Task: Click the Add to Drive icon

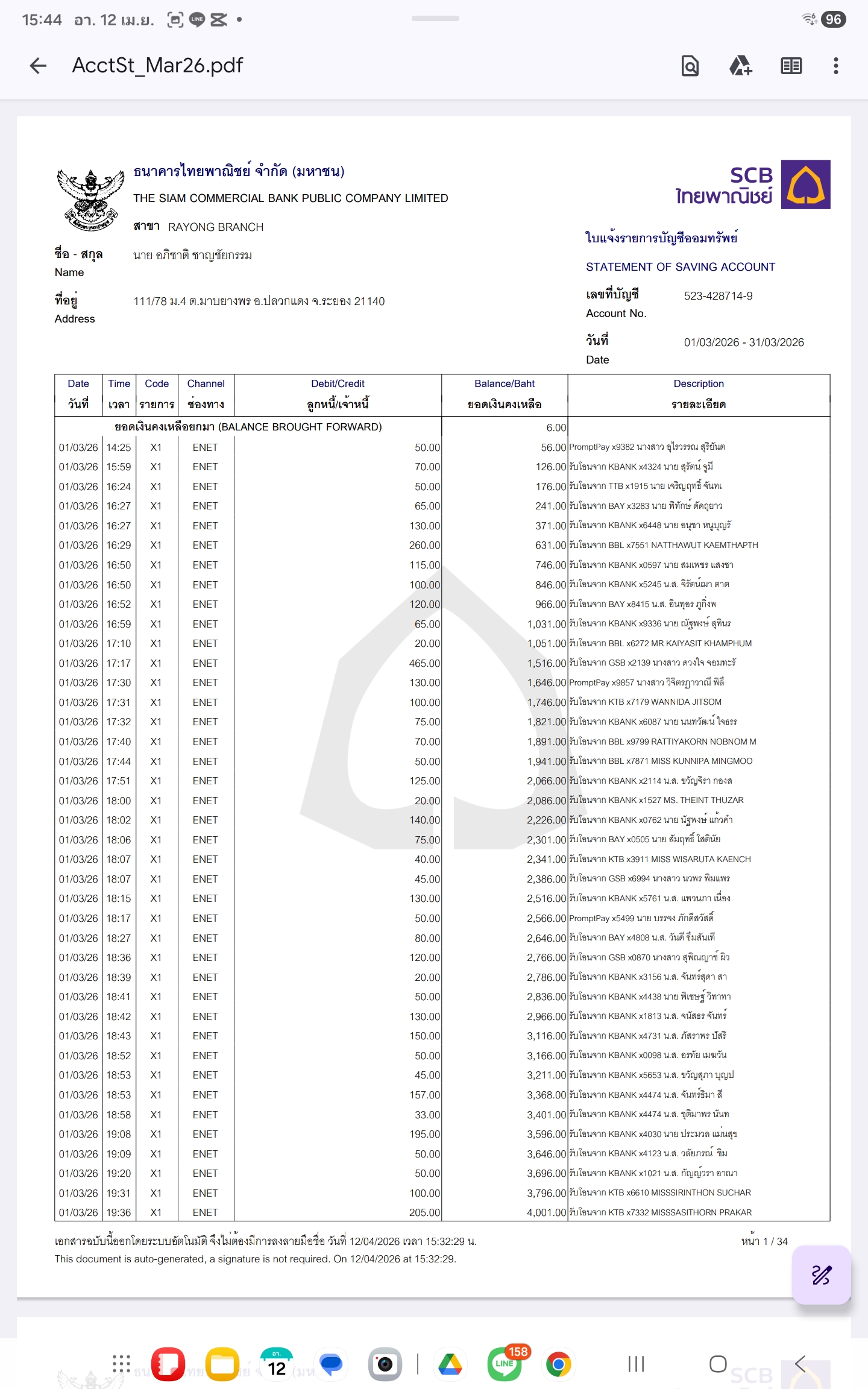Action: pos(741,66)
